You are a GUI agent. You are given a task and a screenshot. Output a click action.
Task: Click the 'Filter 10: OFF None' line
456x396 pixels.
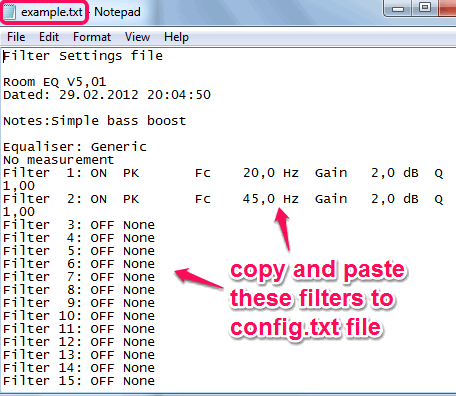(x=79, y=316)
